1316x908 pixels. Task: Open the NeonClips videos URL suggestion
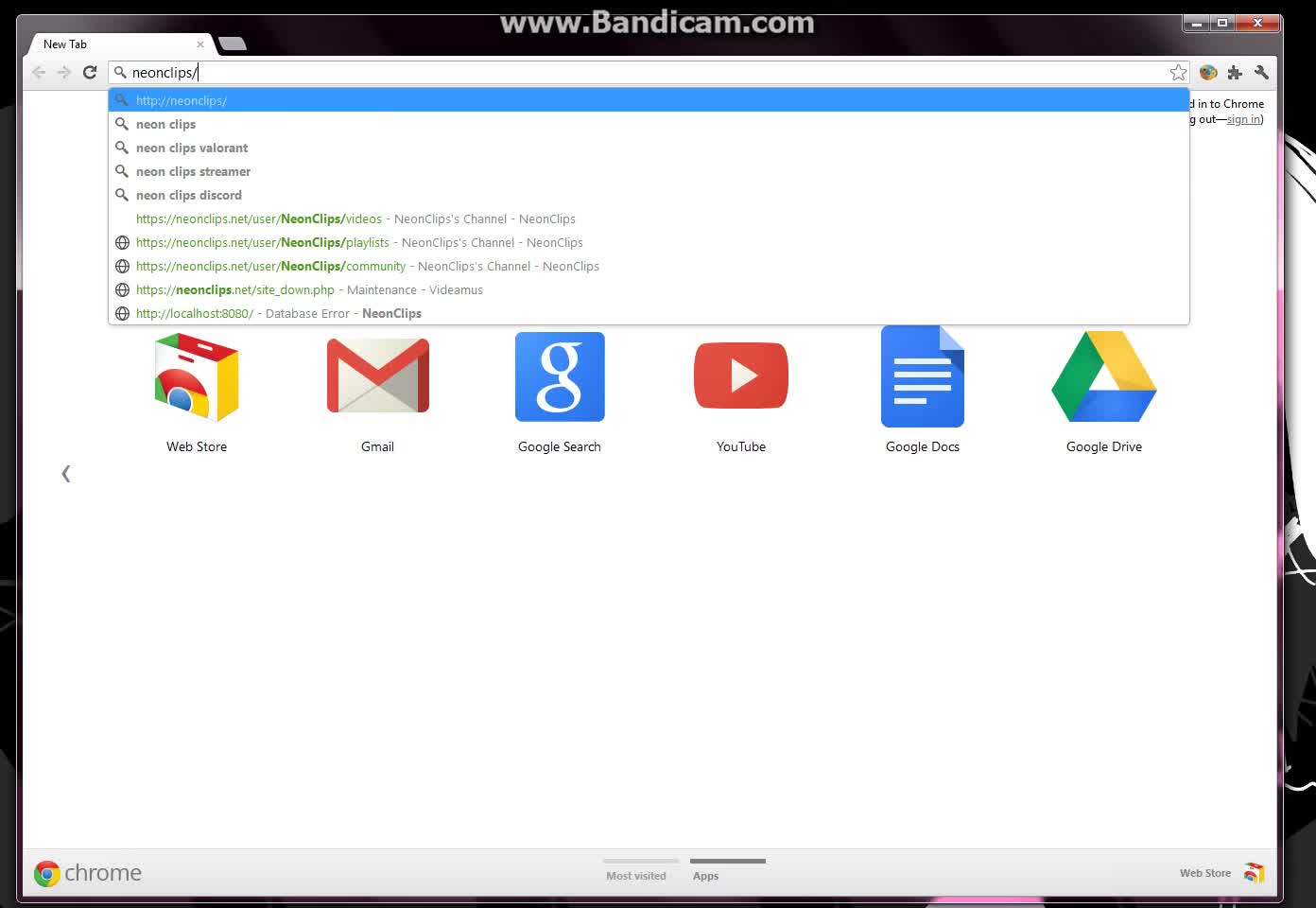pyautogui.click(x=649, y=218)
